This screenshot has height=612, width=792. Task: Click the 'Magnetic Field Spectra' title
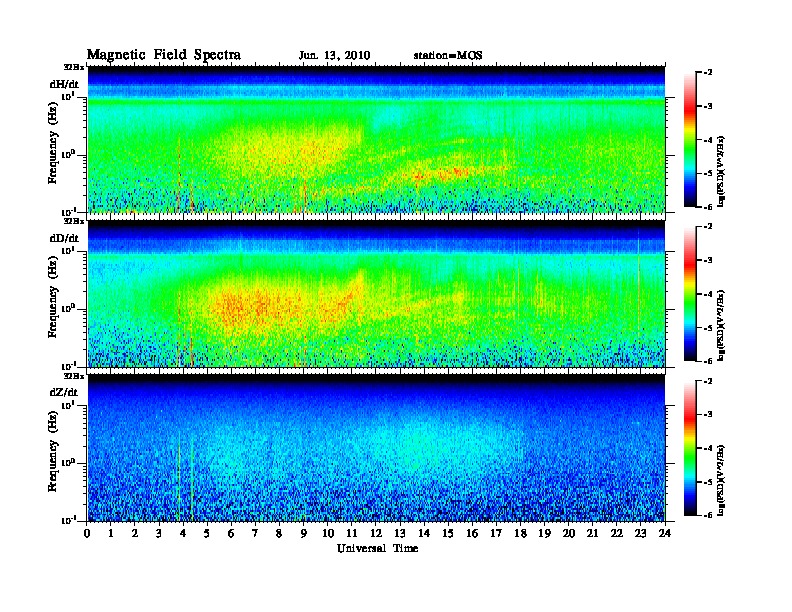click(x=164, y=55)
